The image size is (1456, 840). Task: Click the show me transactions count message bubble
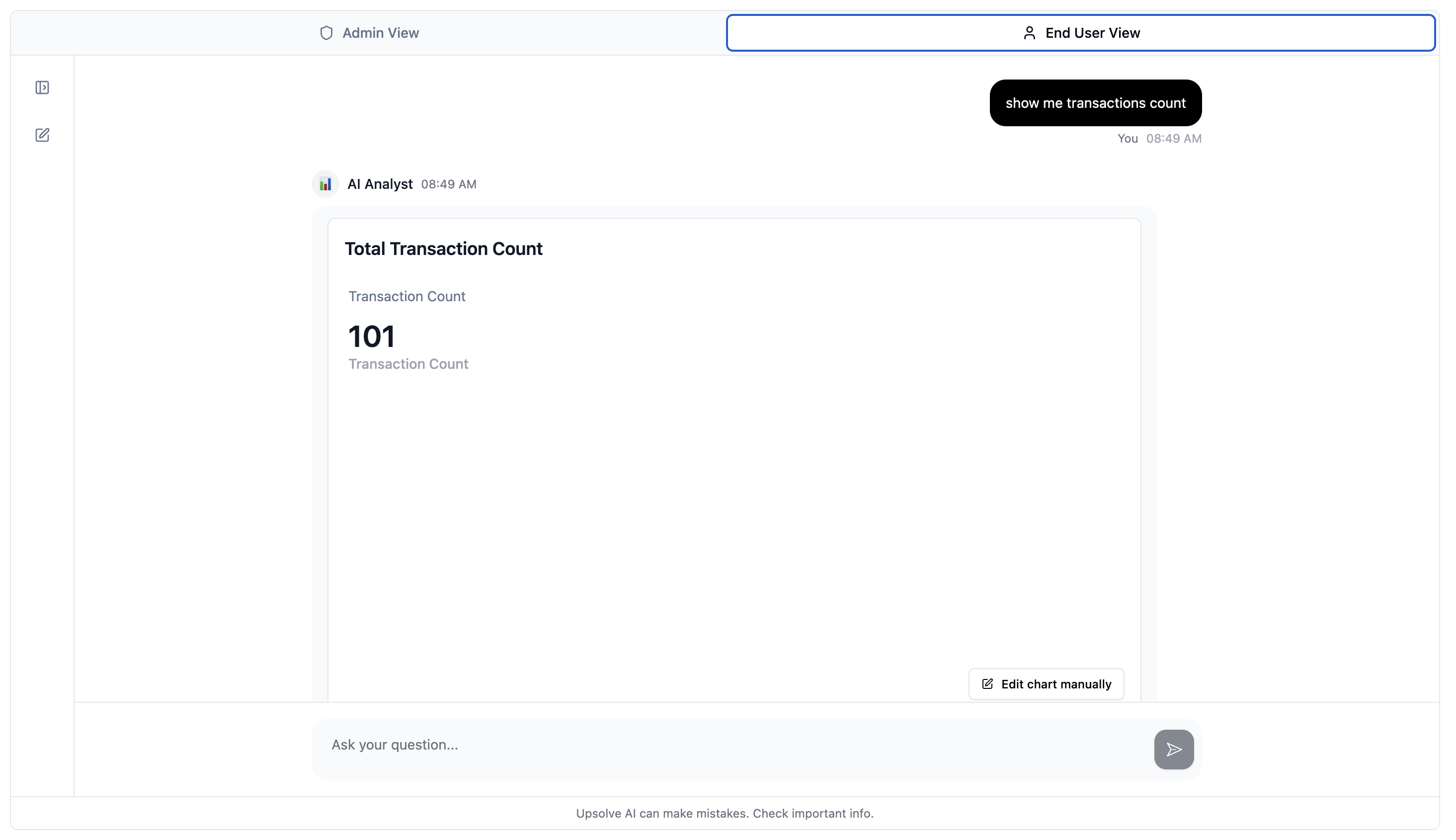click(x=1095, y=103)
